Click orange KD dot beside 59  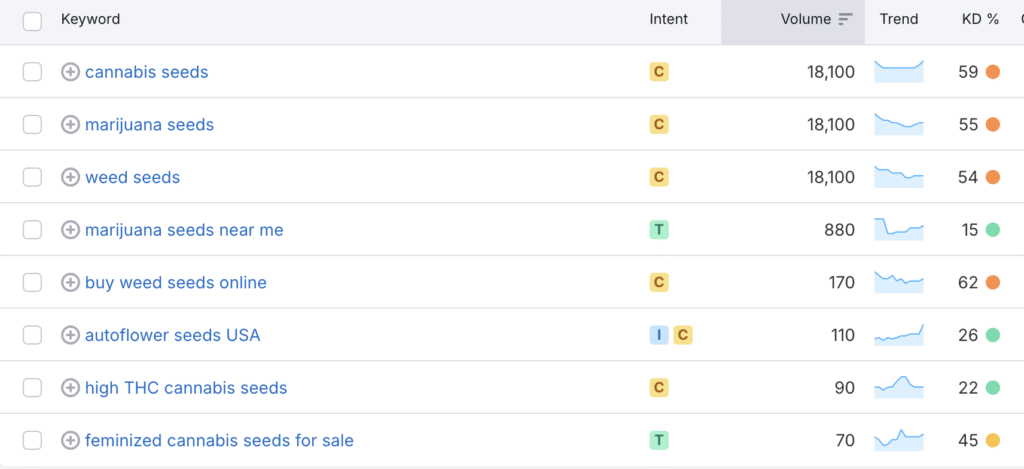(x=993, y=72)
